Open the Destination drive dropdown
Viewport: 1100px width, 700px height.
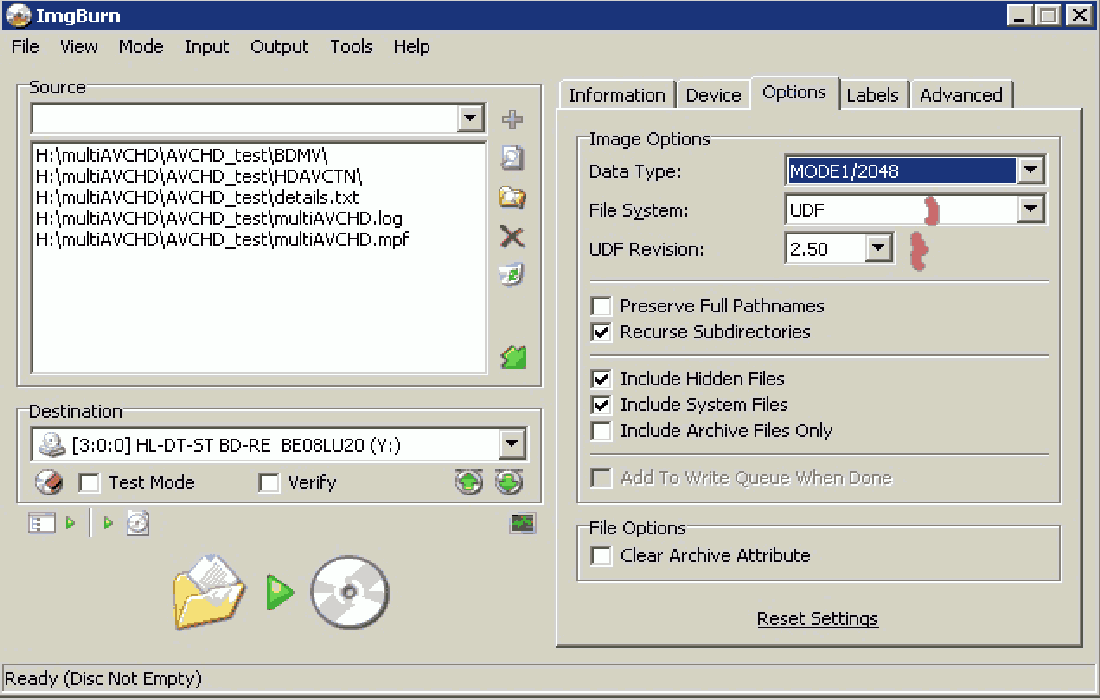click(x=512, y=444)
